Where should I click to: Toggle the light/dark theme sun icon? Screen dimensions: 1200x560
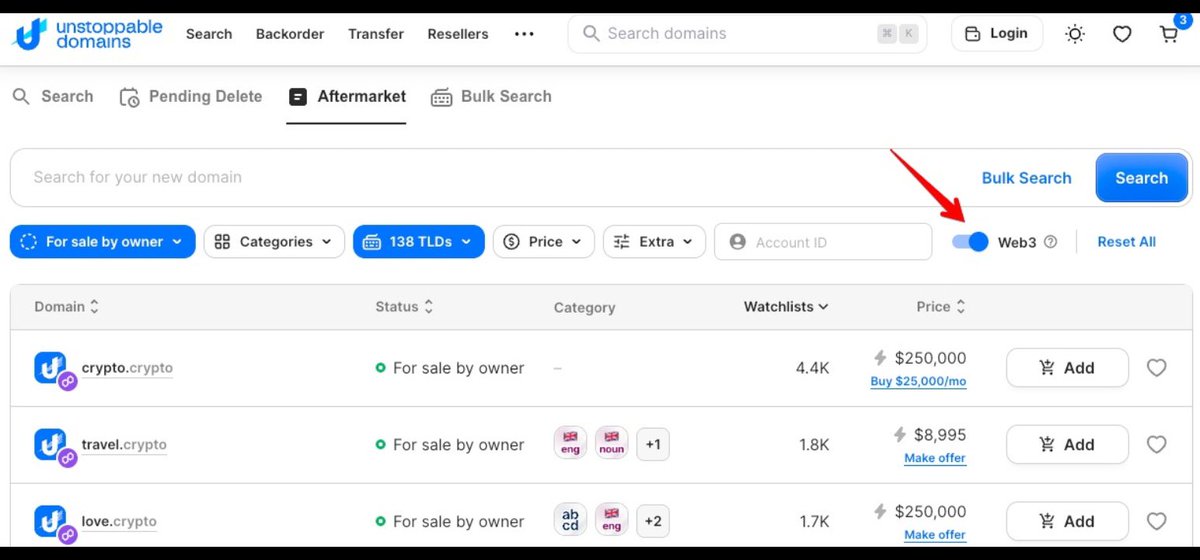point(1075,34)
